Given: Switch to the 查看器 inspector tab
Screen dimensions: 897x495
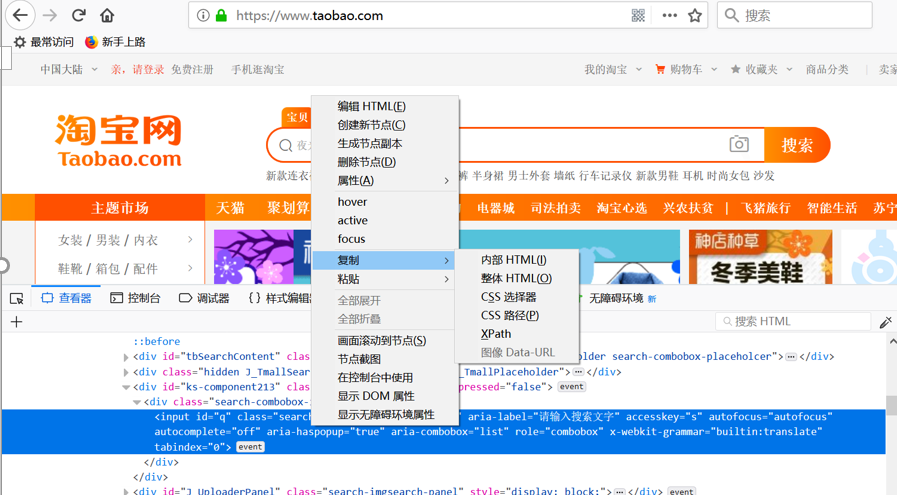Looking at the screenshot, I should tap(66, 298).
